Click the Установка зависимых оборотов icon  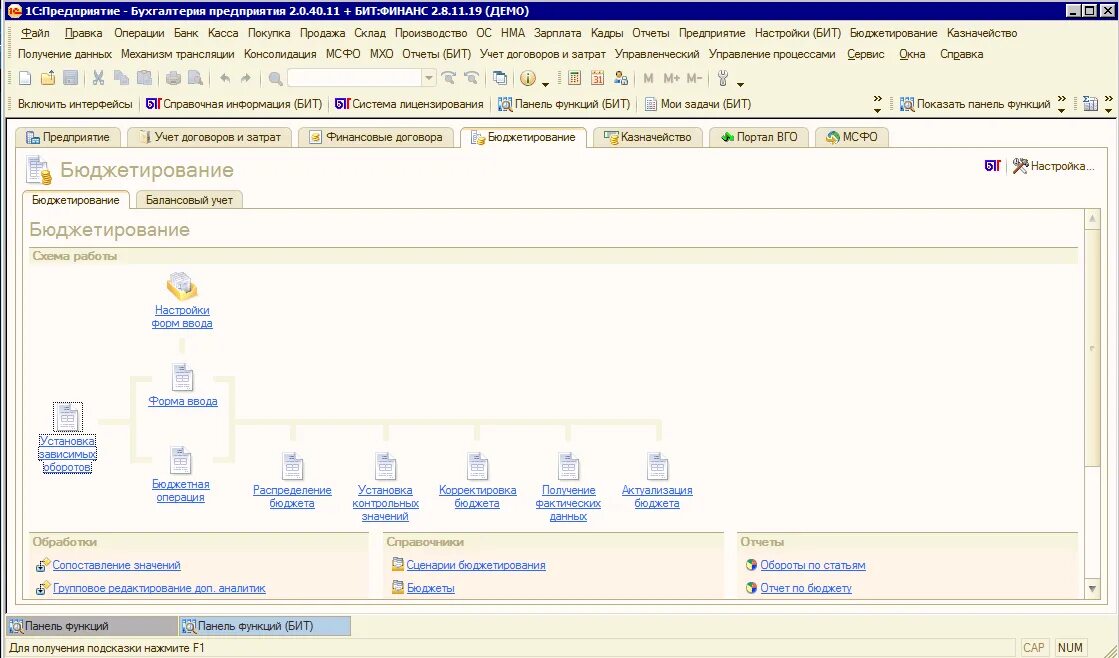click(x=68, y=417)
